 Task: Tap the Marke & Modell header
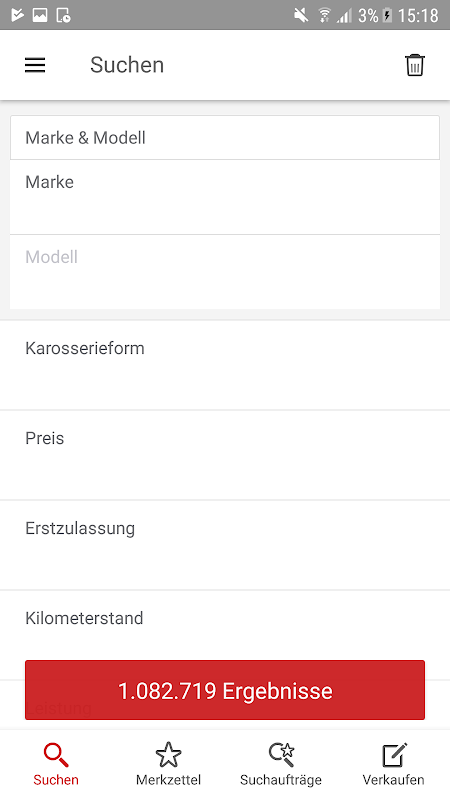click(x=225, y=138)
